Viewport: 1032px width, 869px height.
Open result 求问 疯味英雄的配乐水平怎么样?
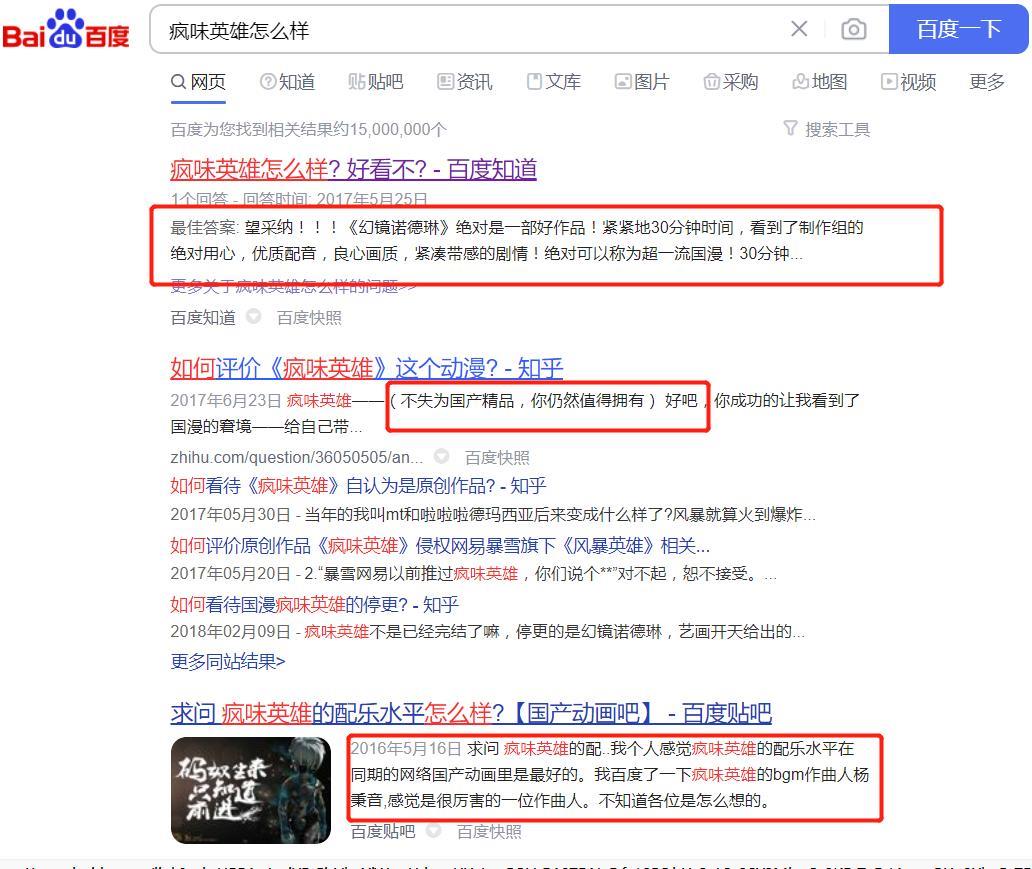471,713
